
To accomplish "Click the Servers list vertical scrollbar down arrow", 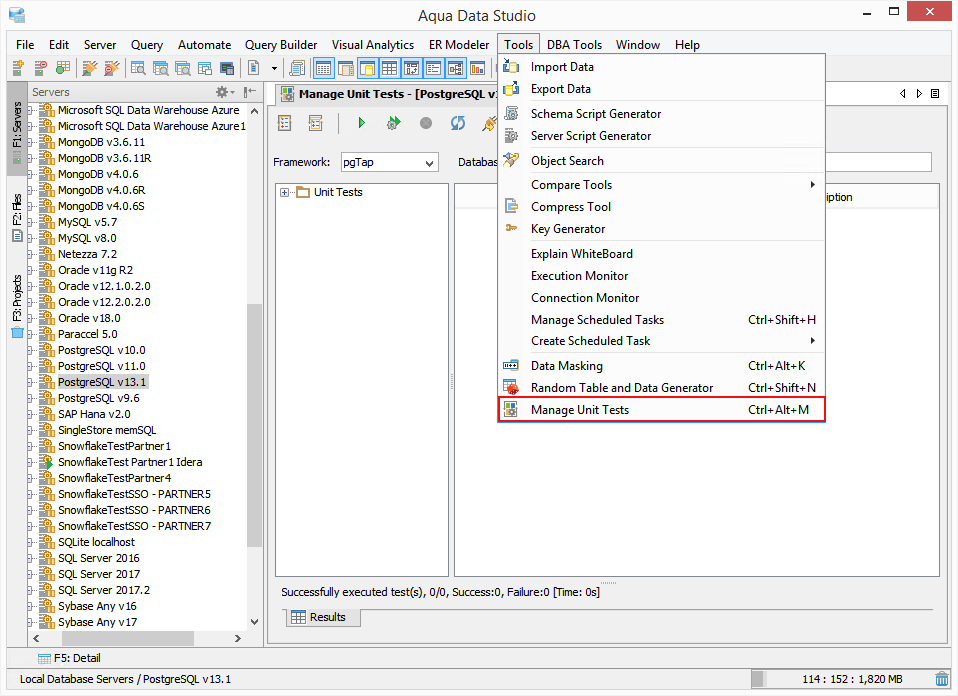I will pos(255,622).
